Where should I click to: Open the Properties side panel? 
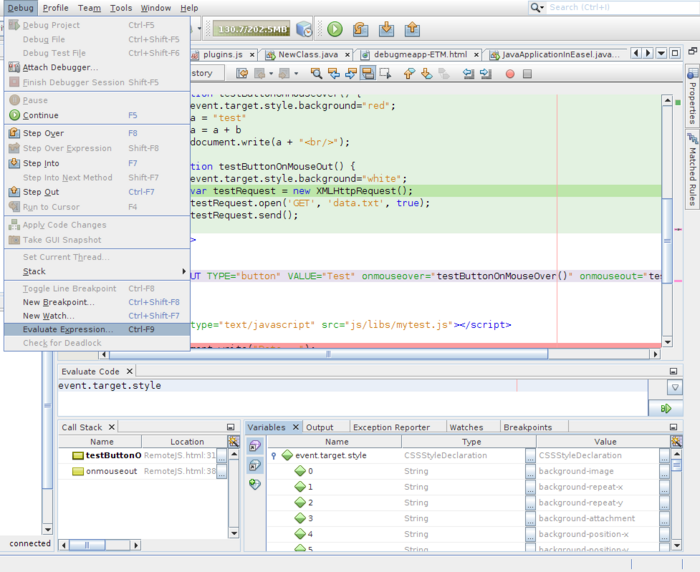[692, 98]
